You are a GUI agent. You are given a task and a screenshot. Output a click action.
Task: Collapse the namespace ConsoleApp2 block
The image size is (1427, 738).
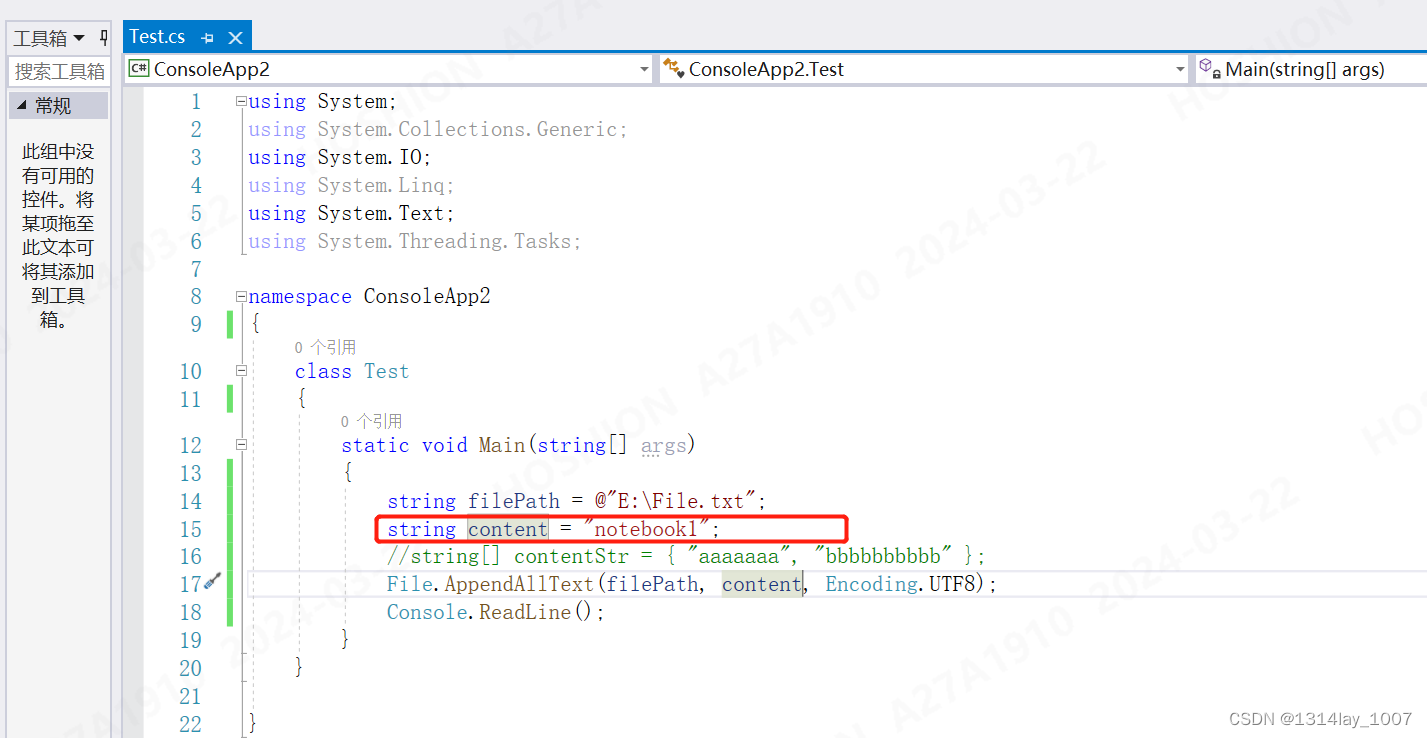point(240,296)
